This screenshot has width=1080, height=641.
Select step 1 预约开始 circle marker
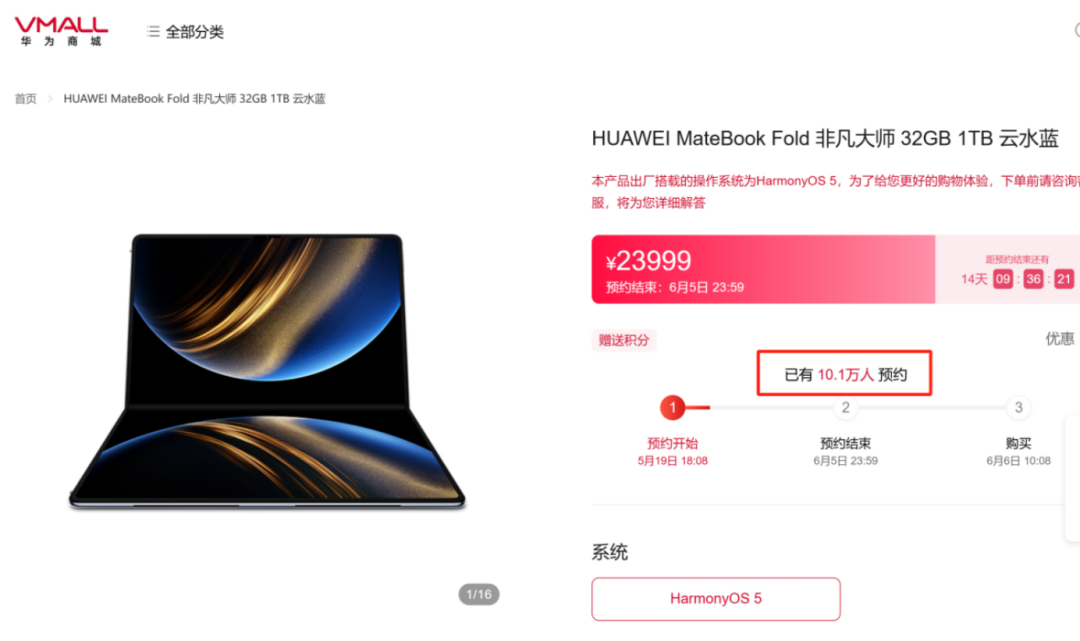(x=672, y=408)
